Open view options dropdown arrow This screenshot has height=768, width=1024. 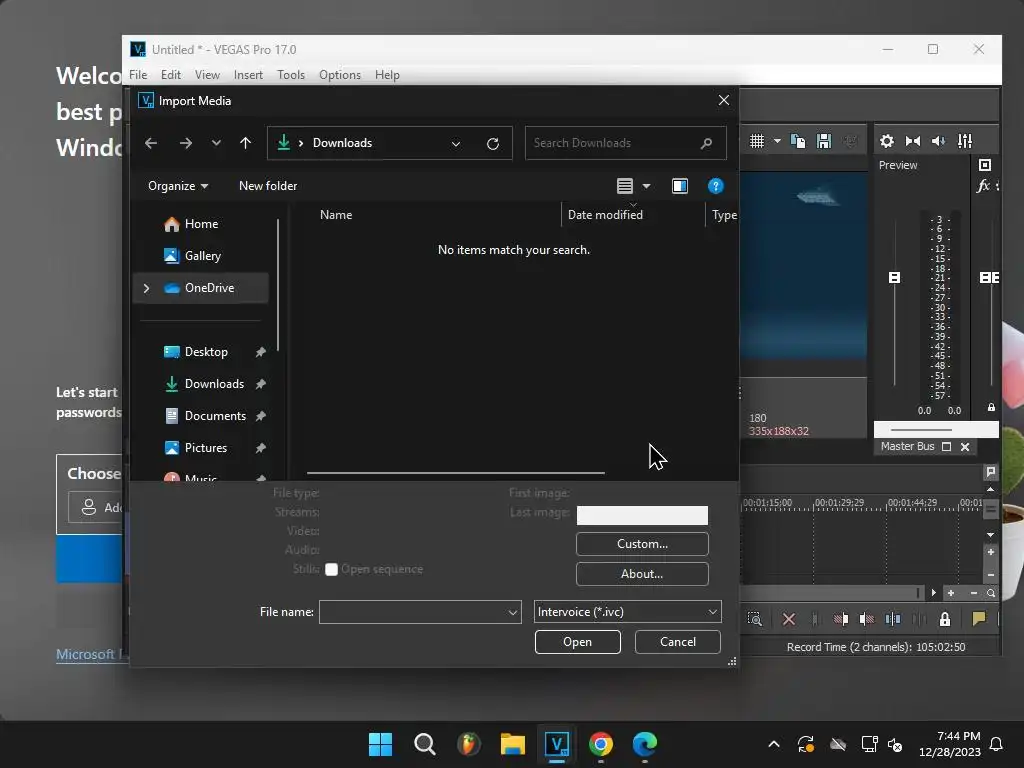point(647,186)
